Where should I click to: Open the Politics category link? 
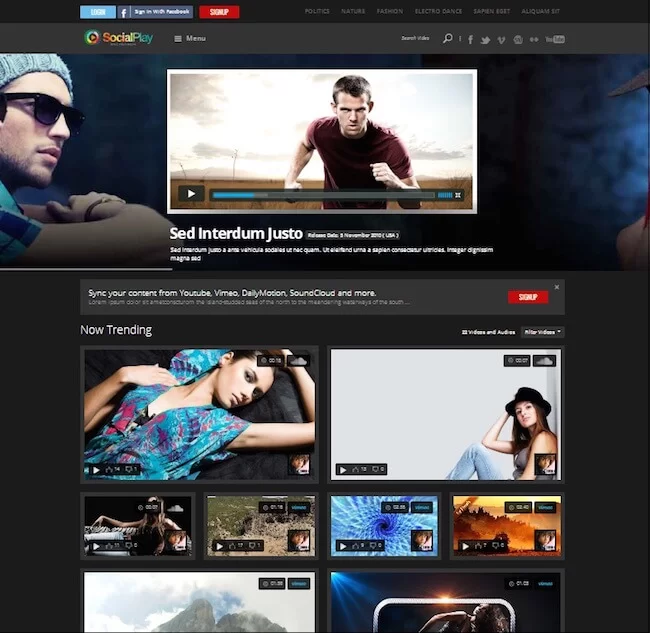click(317, 12)
